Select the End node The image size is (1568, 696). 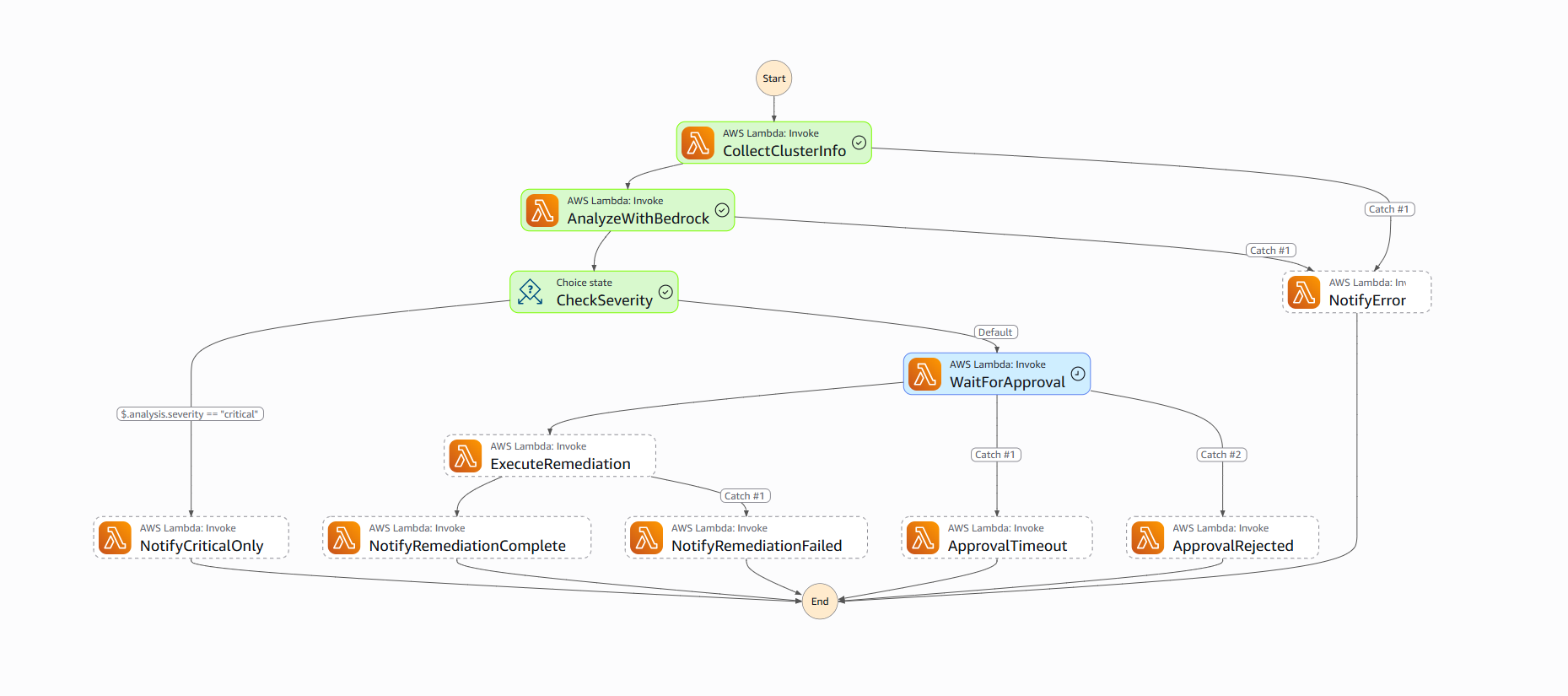click(x=820, y=602)
